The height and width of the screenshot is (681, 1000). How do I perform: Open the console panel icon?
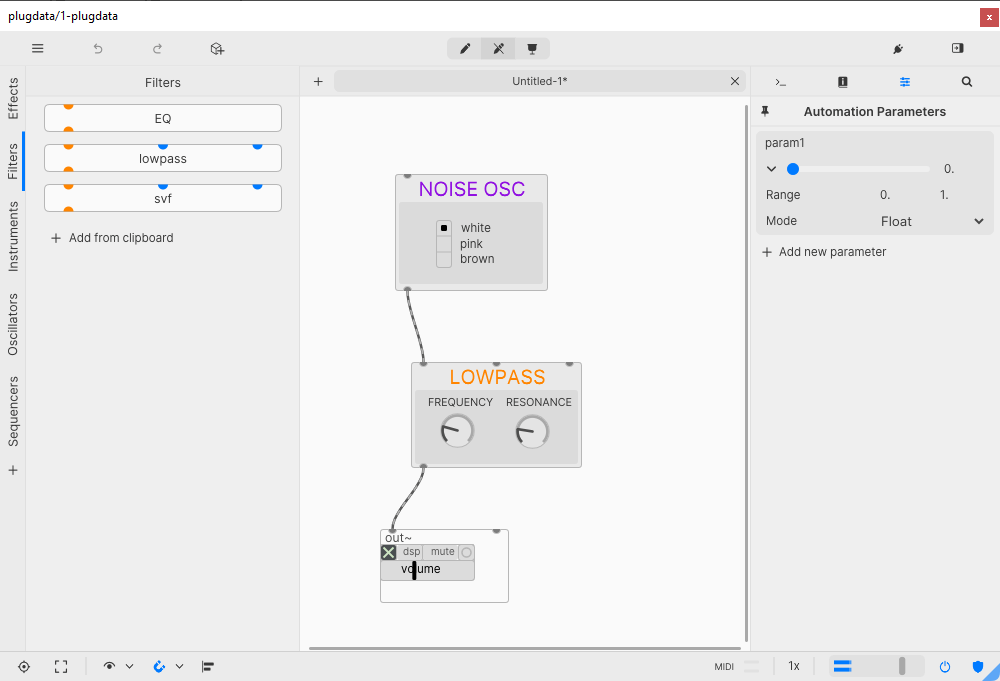781,82
